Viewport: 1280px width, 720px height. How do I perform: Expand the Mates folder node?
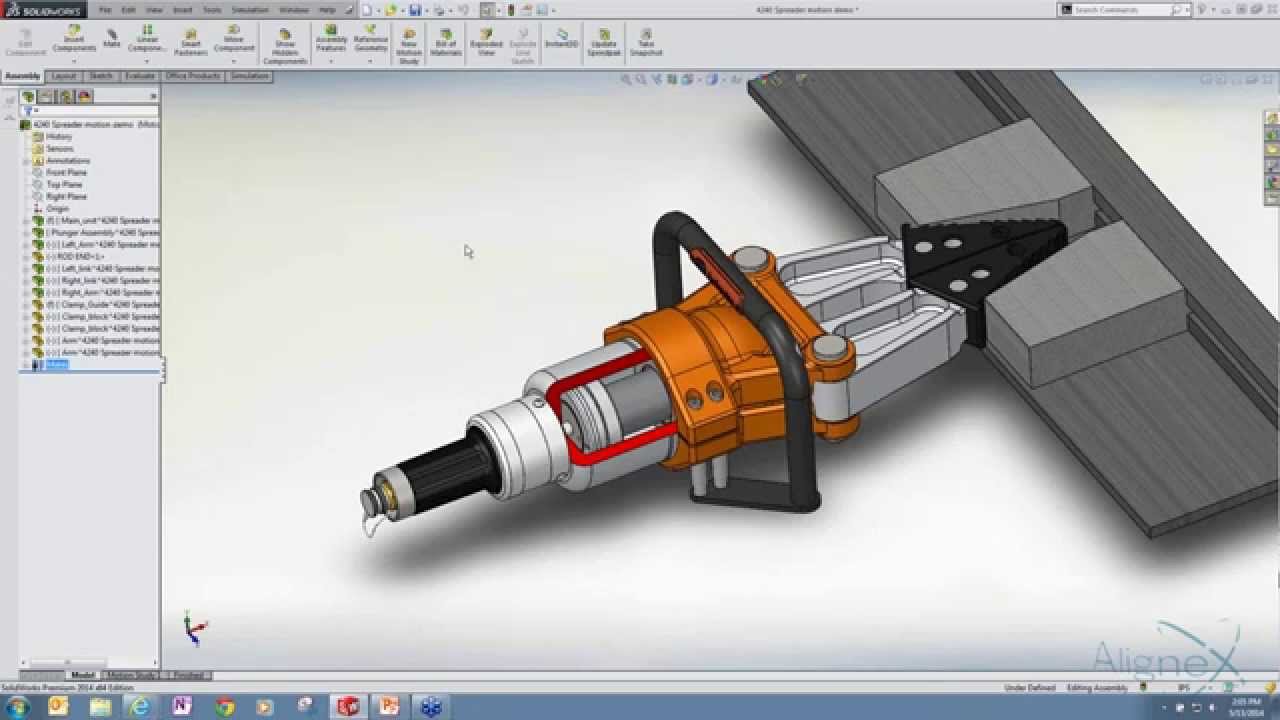26,365
